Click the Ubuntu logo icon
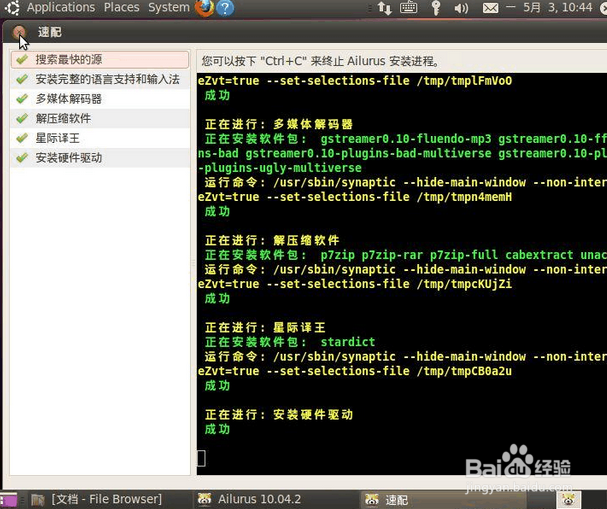 [12, 8]
